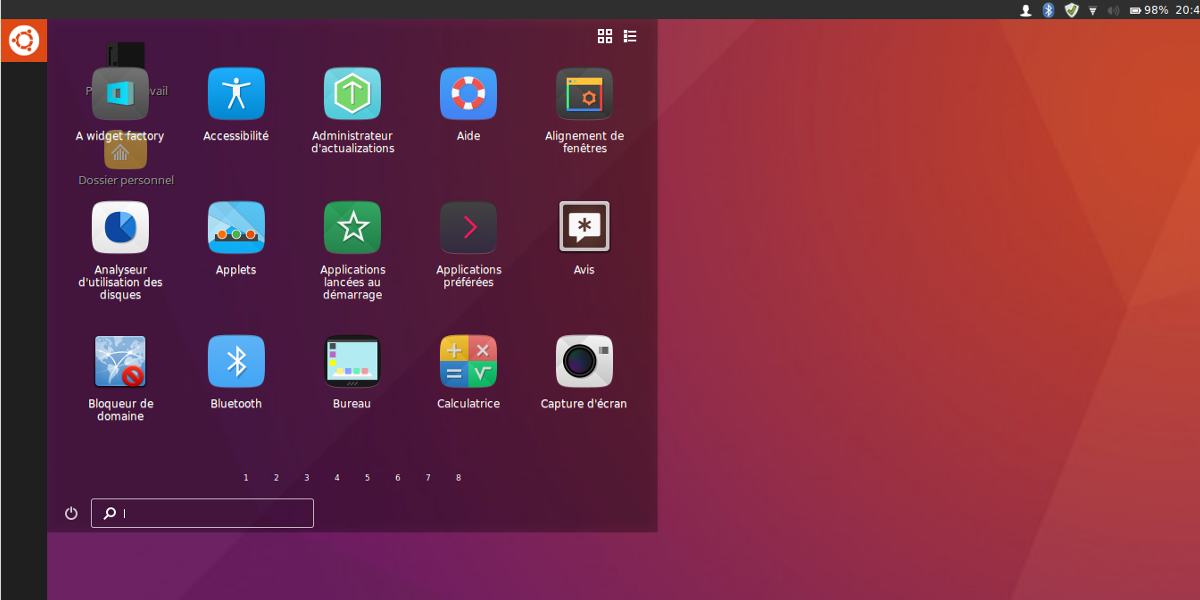Go to launcher page 1
The image size is (1200, 600).
[x=246, y=478]
